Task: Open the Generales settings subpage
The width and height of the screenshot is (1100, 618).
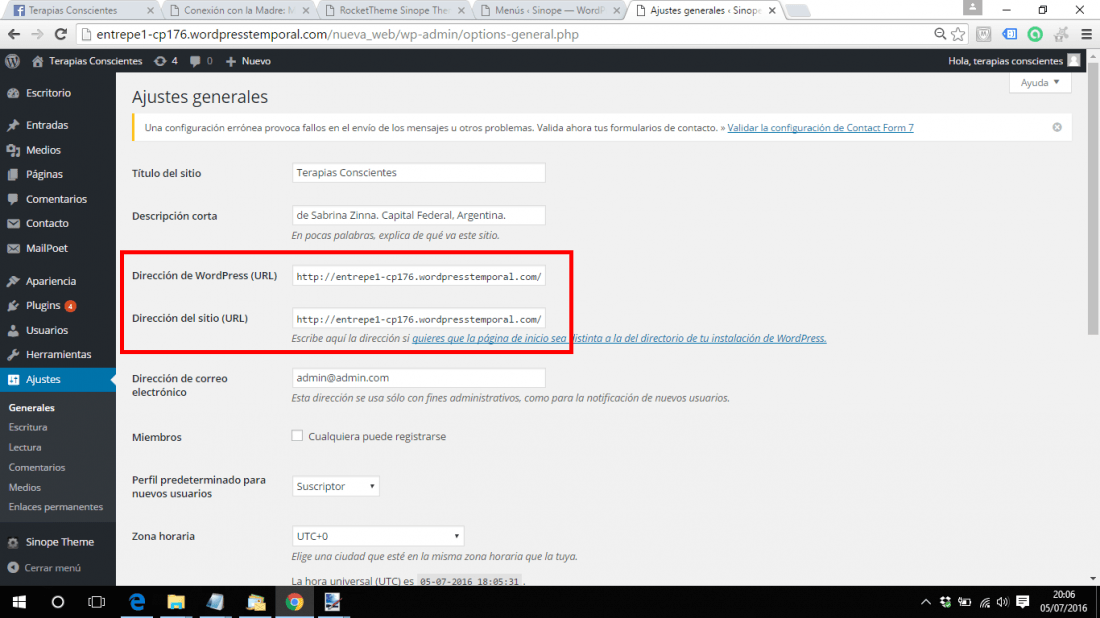Action: pyautogui.click(x=32, y=408)
